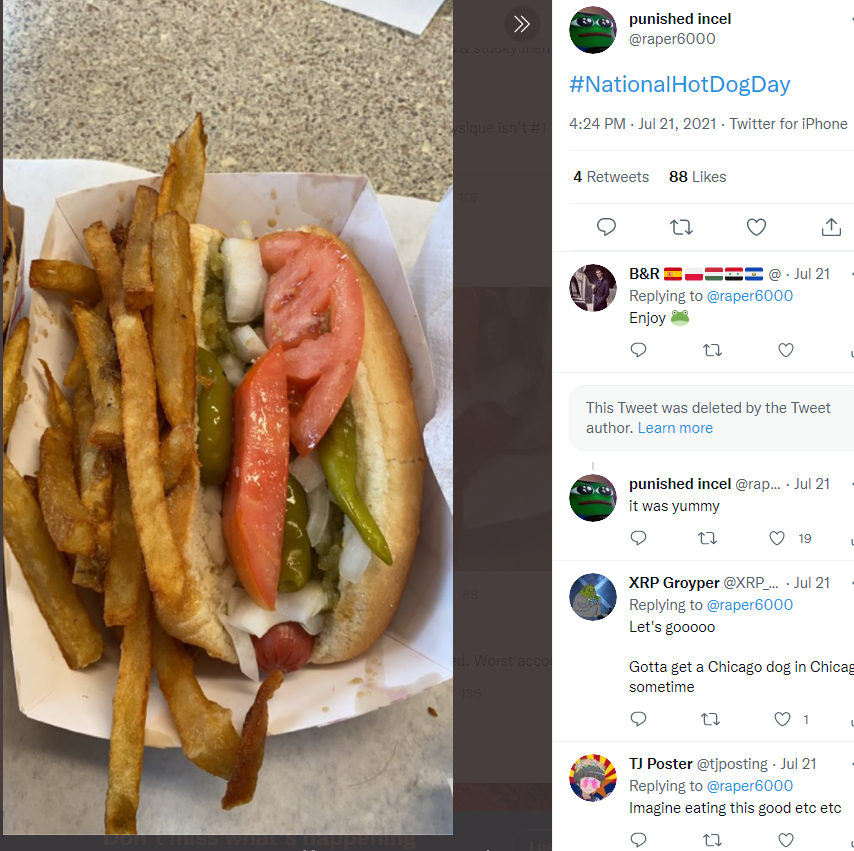Like the main tweet with the heart icon
This screenshot has height=851, width=854.
click(756, 227)
